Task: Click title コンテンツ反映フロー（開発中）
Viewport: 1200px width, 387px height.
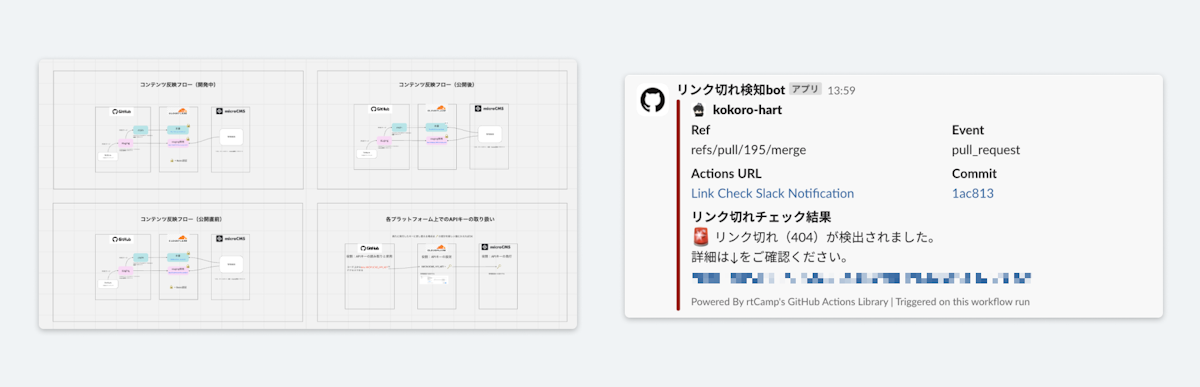Action: click(178, 85)
